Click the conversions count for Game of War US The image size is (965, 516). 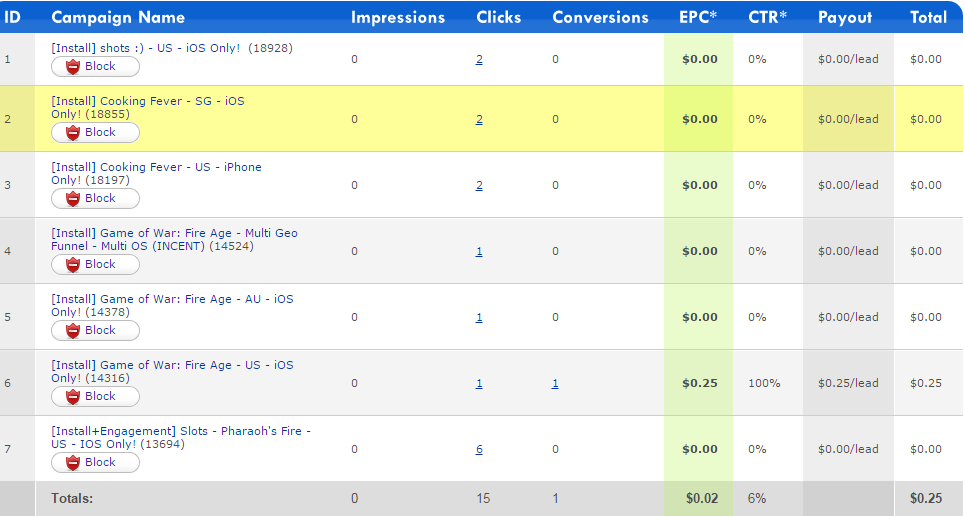pyautogui.click(x=555, y=384)
